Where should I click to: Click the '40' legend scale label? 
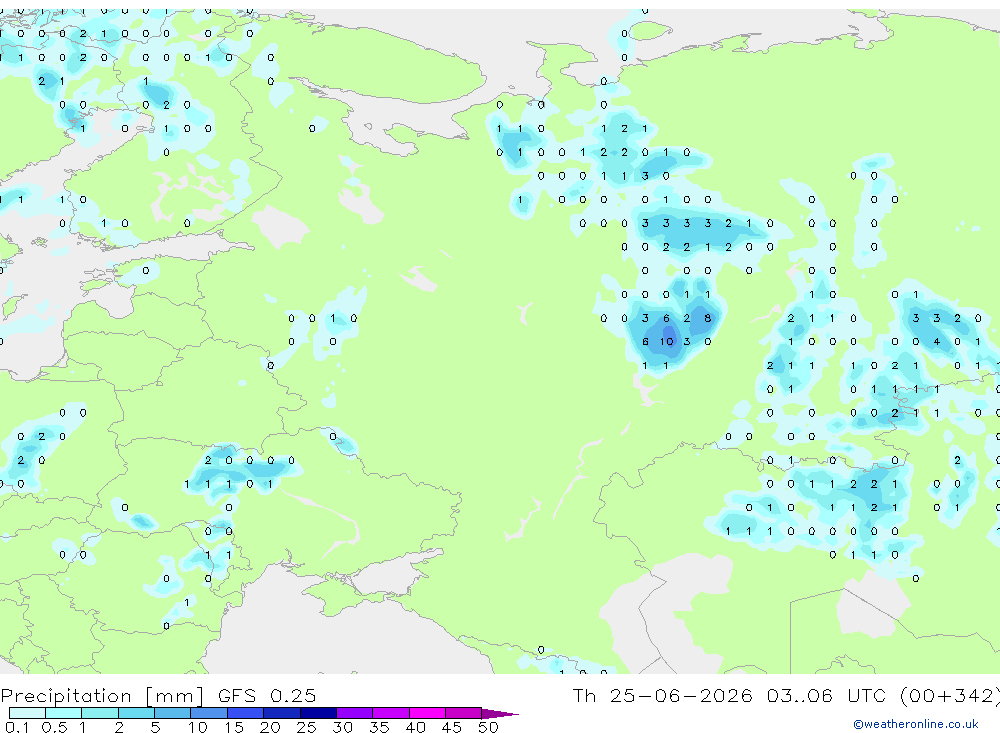click(x=416, y=727)
